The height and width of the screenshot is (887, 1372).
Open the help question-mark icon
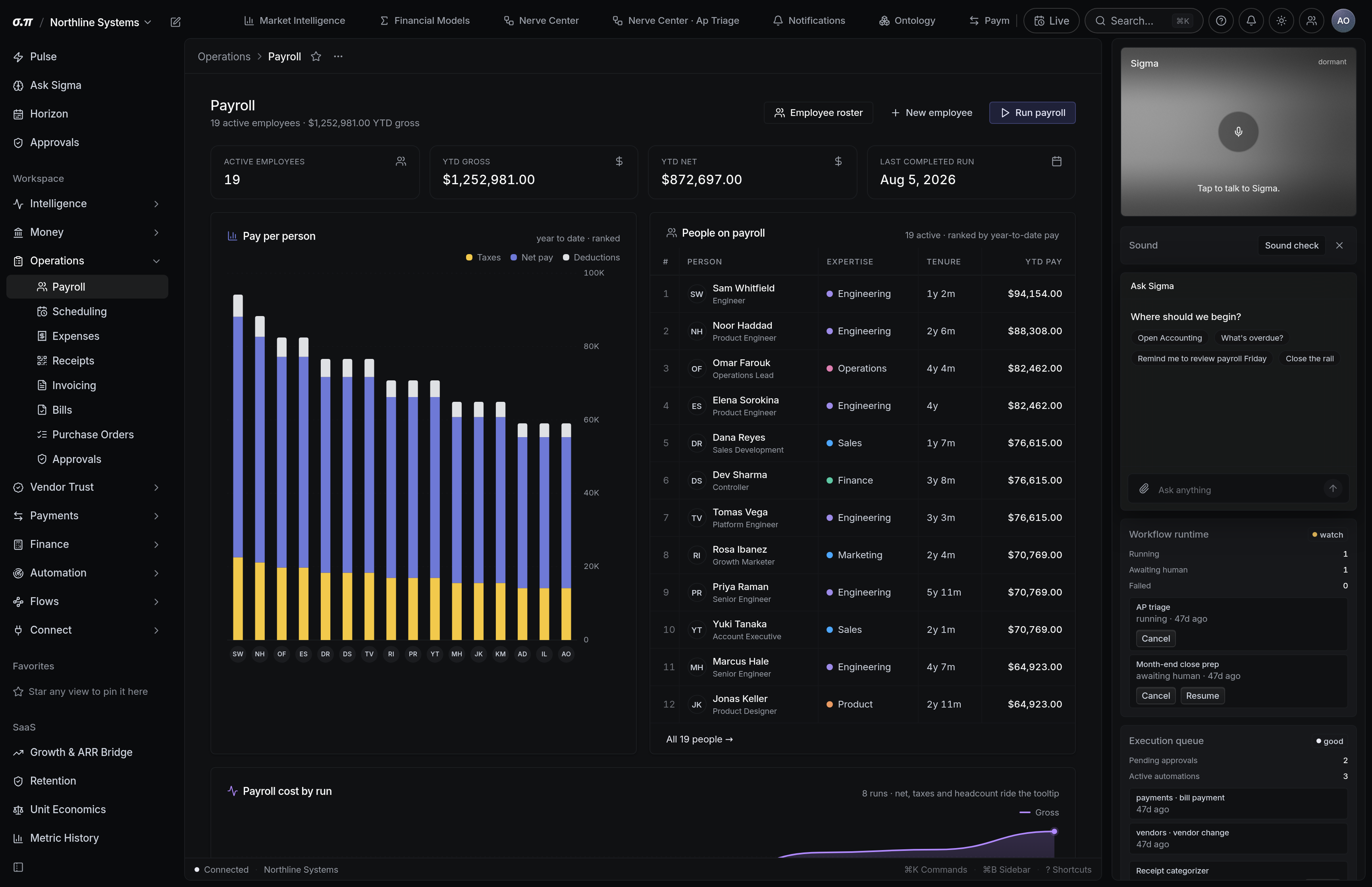[x=1221, y=21]
